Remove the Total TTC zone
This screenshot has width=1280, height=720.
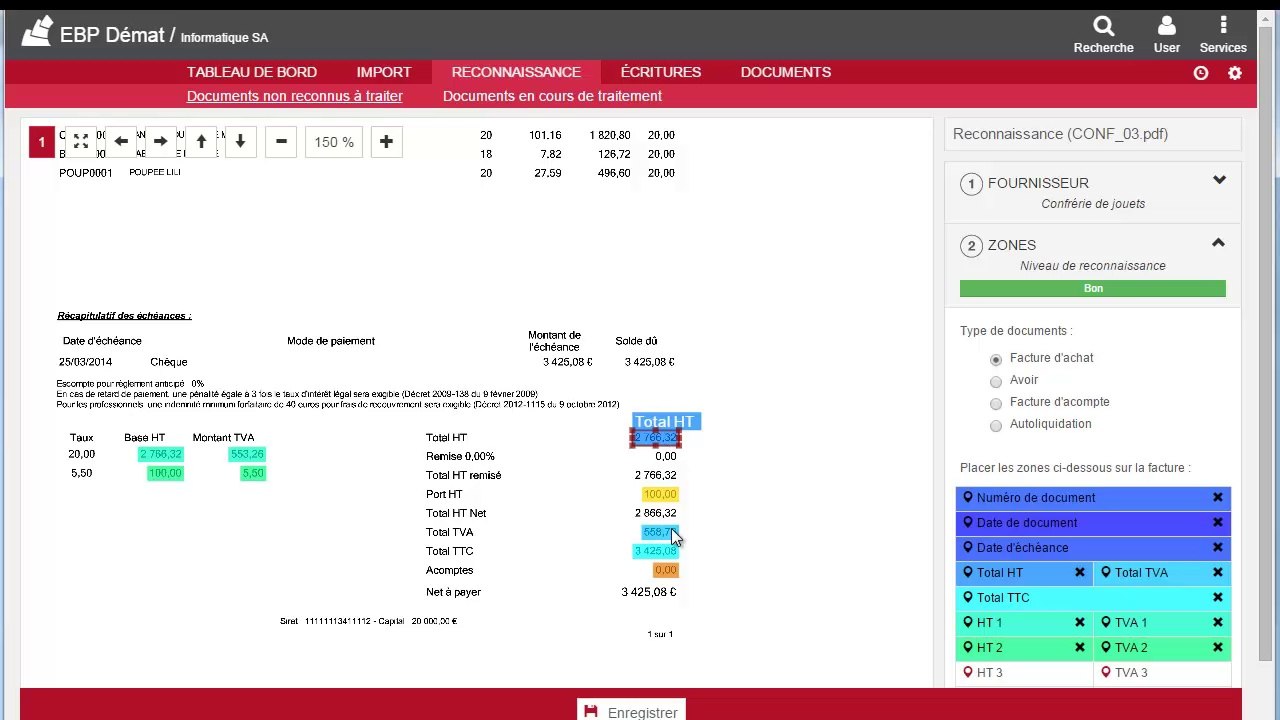pyautogui.click(x=1217, y=598)
